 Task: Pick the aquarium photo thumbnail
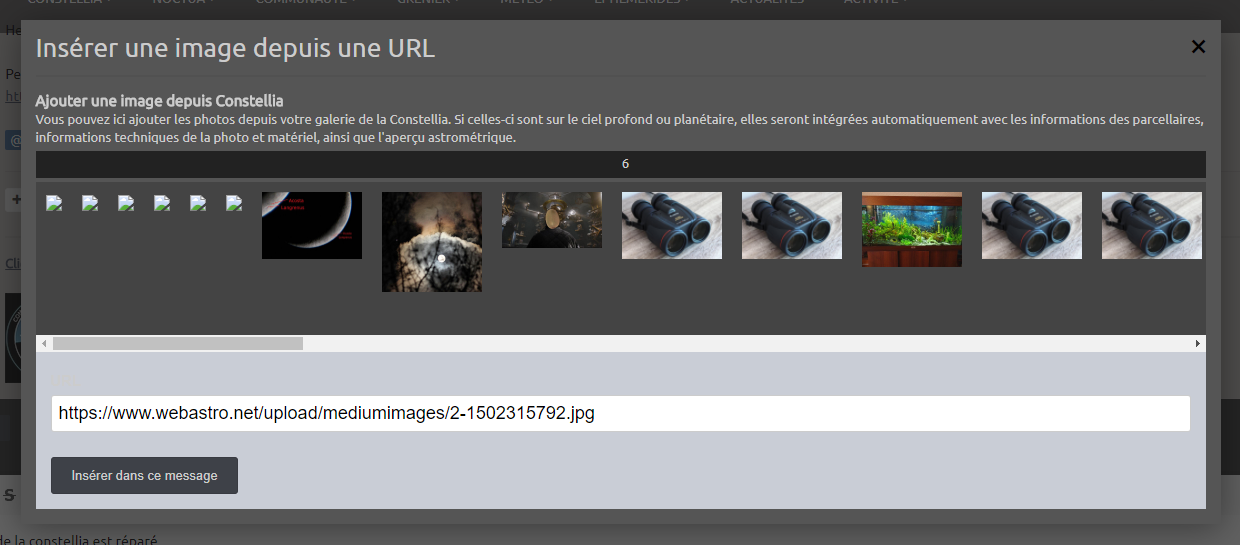tap(912, 229)
